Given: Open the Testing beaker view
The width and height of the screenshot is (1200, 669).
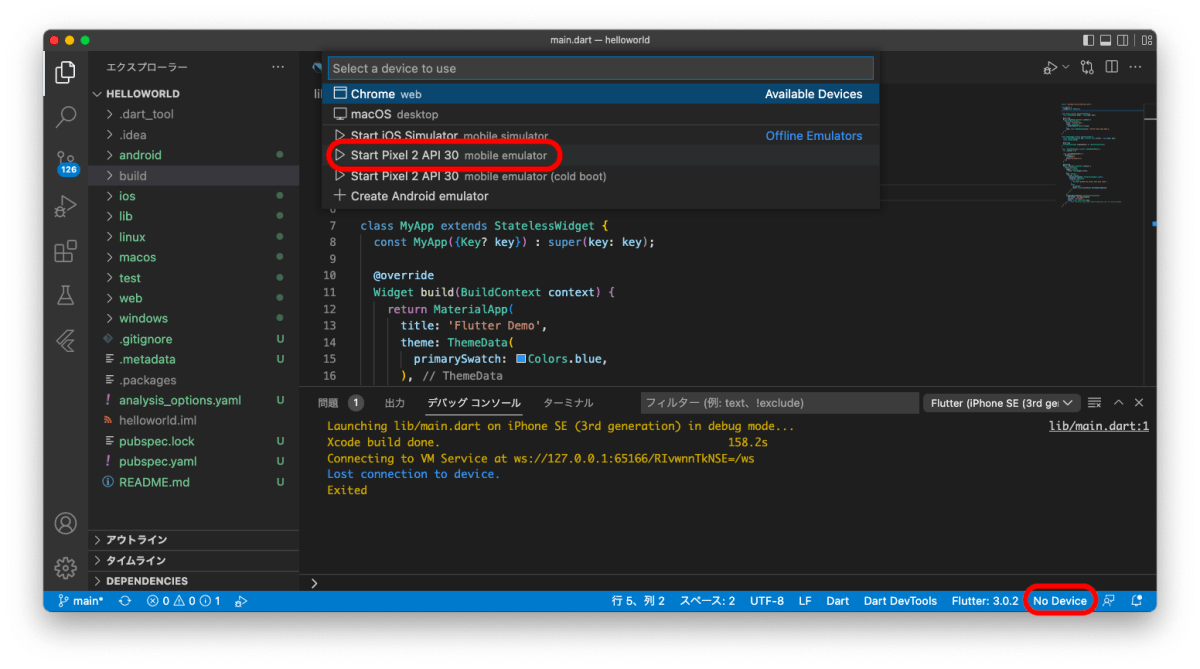Looking at the screenshot, I should [66, 295].
